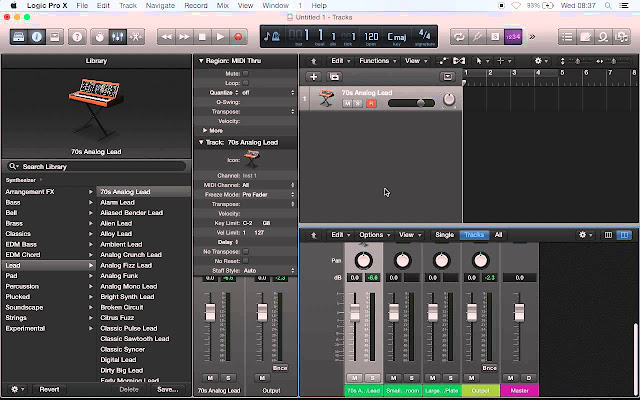640x400 pixels.
Task: Click the Search Library field
Action: pos(96,167)
